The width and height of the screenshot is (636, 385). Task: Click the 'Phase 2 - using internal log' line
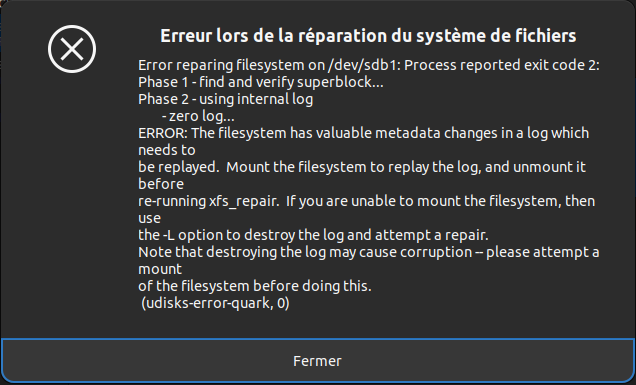coord(226,99)
